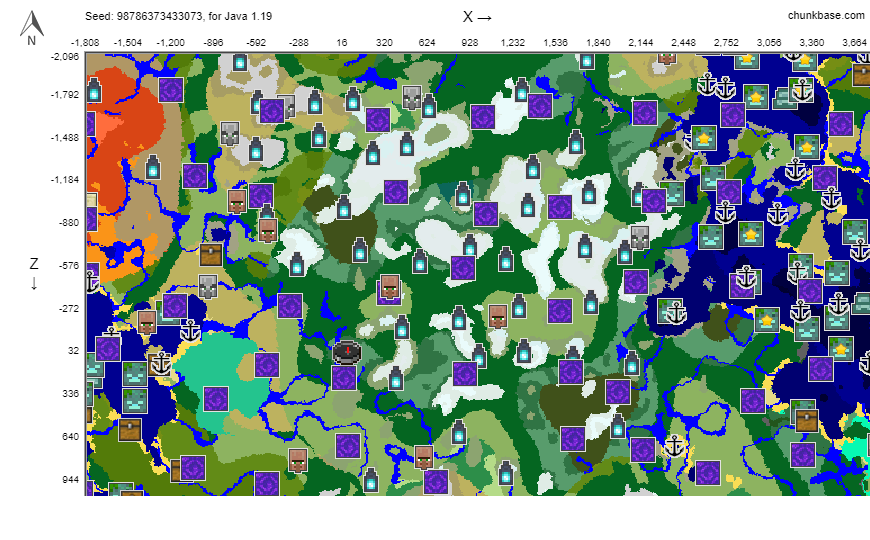The width and height of the screenshot is (870, 540).
Task: Click ruined portal inside the turquoise biome
Action: click(216, 398)
